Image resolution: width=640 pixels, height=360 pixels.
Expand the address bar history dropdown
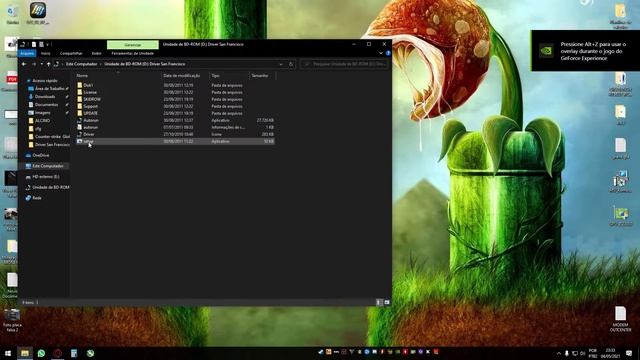click(281, 64)
